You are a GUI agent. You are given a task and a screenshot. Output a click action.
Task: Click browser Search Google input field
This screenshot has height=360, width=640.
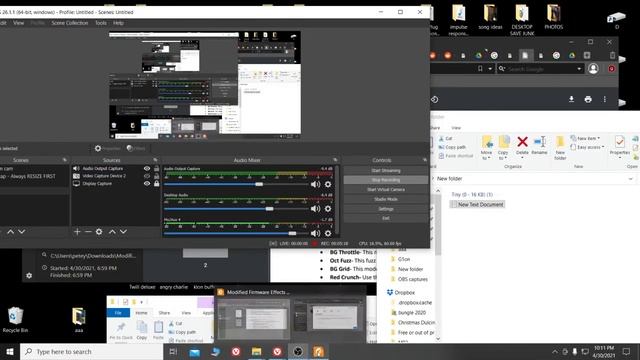point(540,69)
